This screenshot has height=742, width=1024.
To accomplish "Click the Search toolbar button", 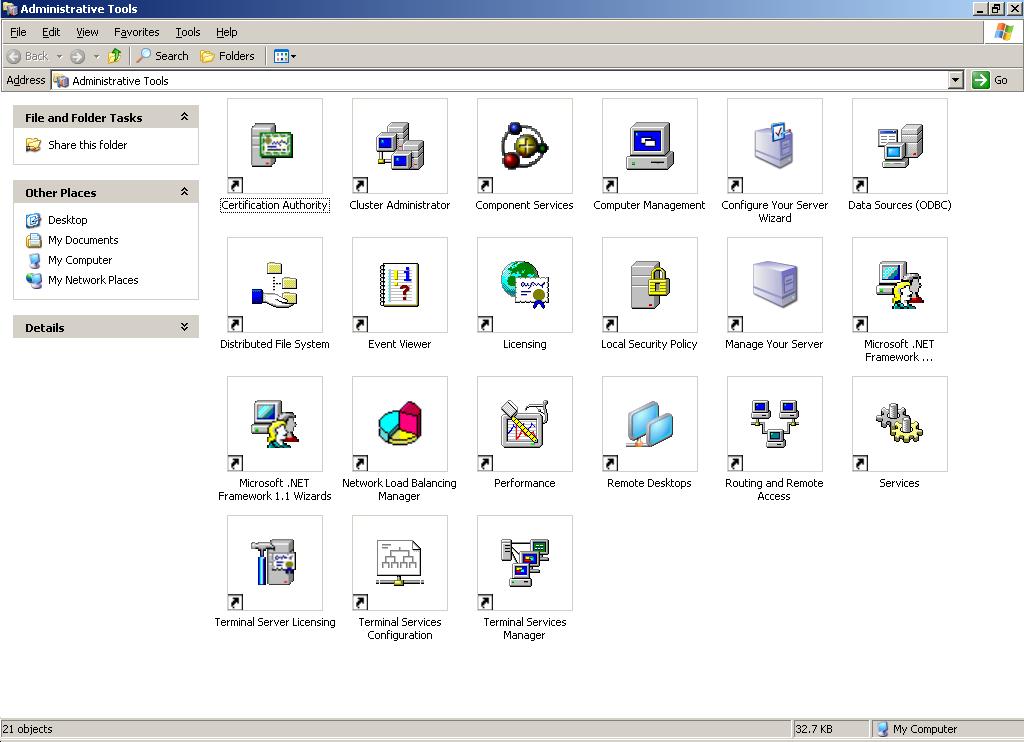I will (163, 56).
